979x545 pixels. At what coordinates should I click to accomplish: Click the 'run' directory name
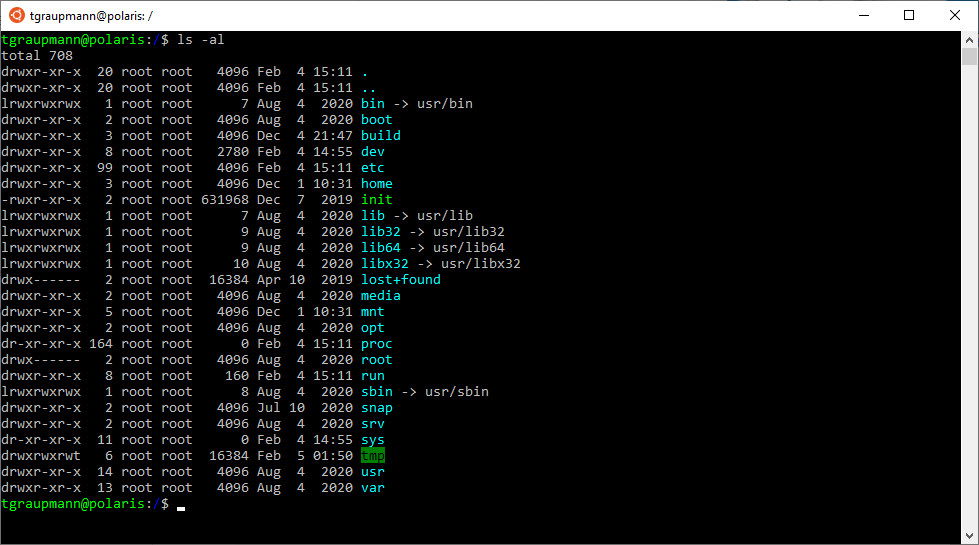point(373,376)
